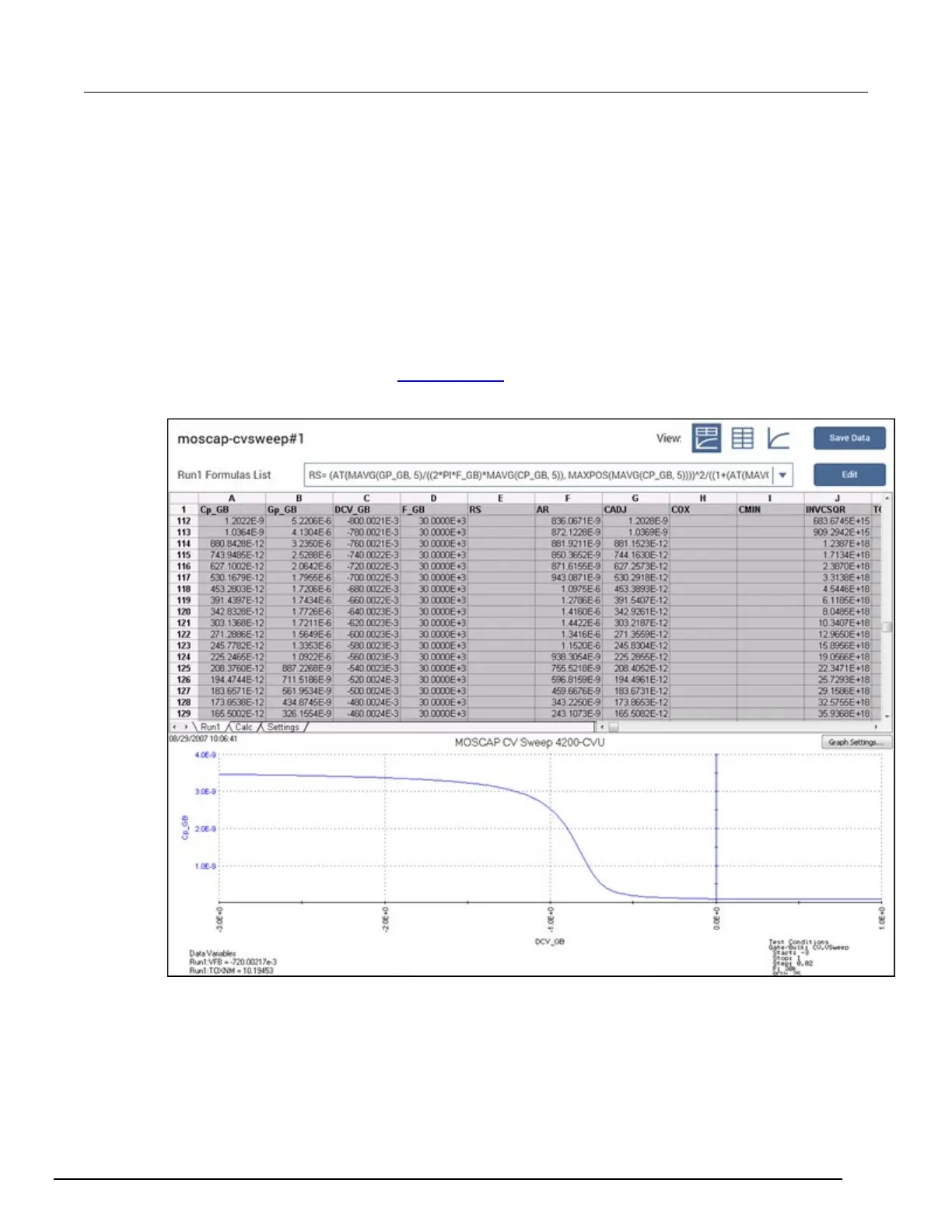
Task: Select column G header
Action: pyautogui.click(x=635, y=499)
